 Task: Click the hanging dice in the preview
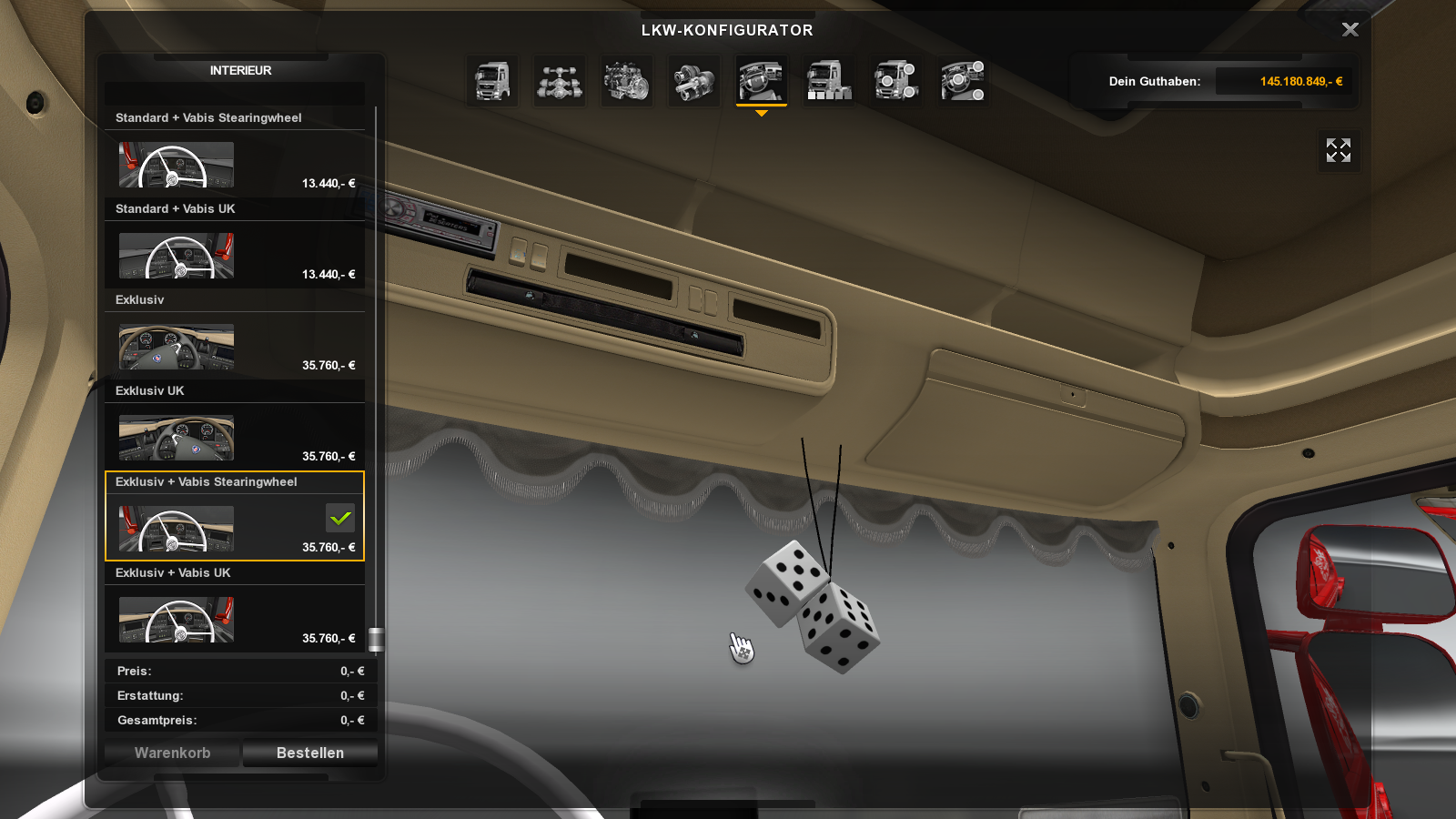pos(813,607)
